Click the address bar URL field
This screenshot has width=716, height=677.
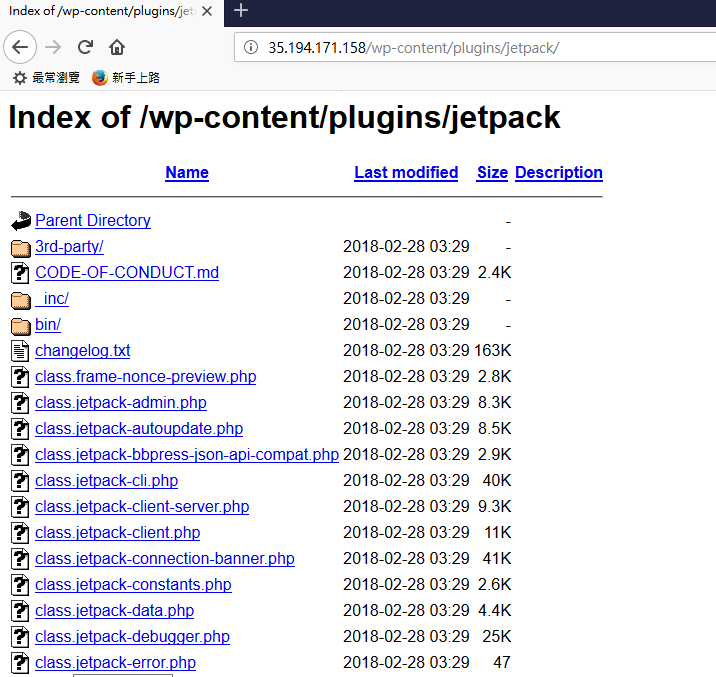point(475,47)
